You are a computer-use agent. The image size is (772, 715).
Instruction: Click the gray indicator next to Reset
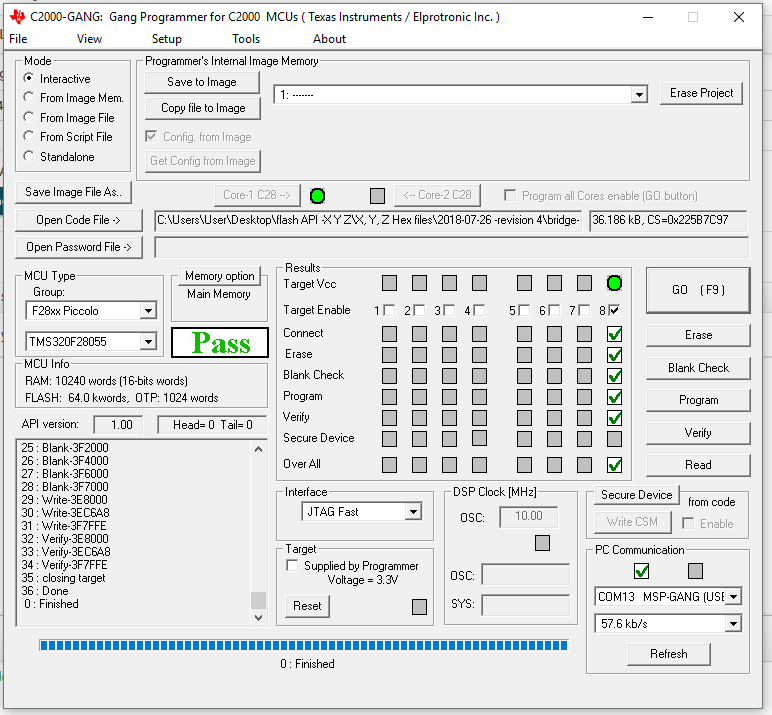[419, 607]
